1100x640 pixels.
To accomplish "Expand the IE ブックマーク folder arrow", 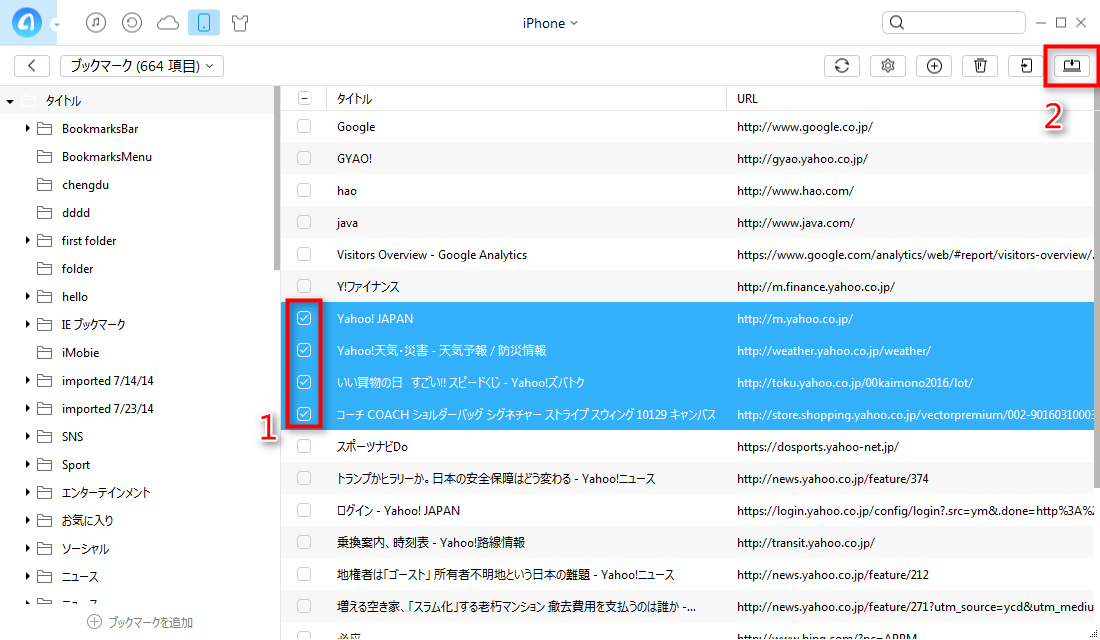I will [27, 324].
